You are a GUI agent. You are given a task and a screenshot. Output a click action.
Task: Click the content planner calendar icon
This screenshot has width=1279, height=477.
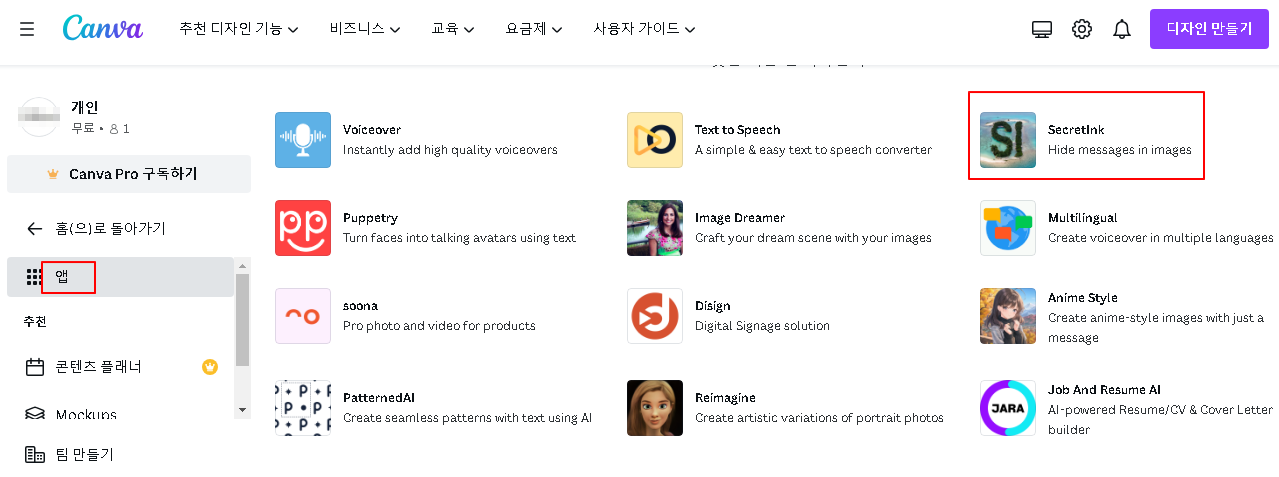[35, 367]
